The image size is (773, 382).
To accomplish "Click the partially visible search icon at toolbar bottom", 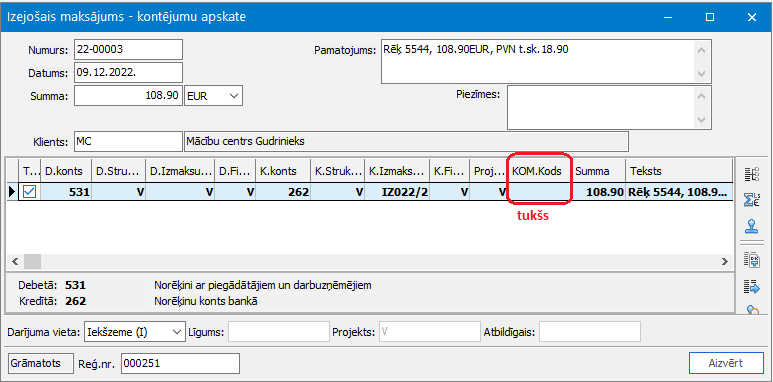I will [x=752, y=310].
